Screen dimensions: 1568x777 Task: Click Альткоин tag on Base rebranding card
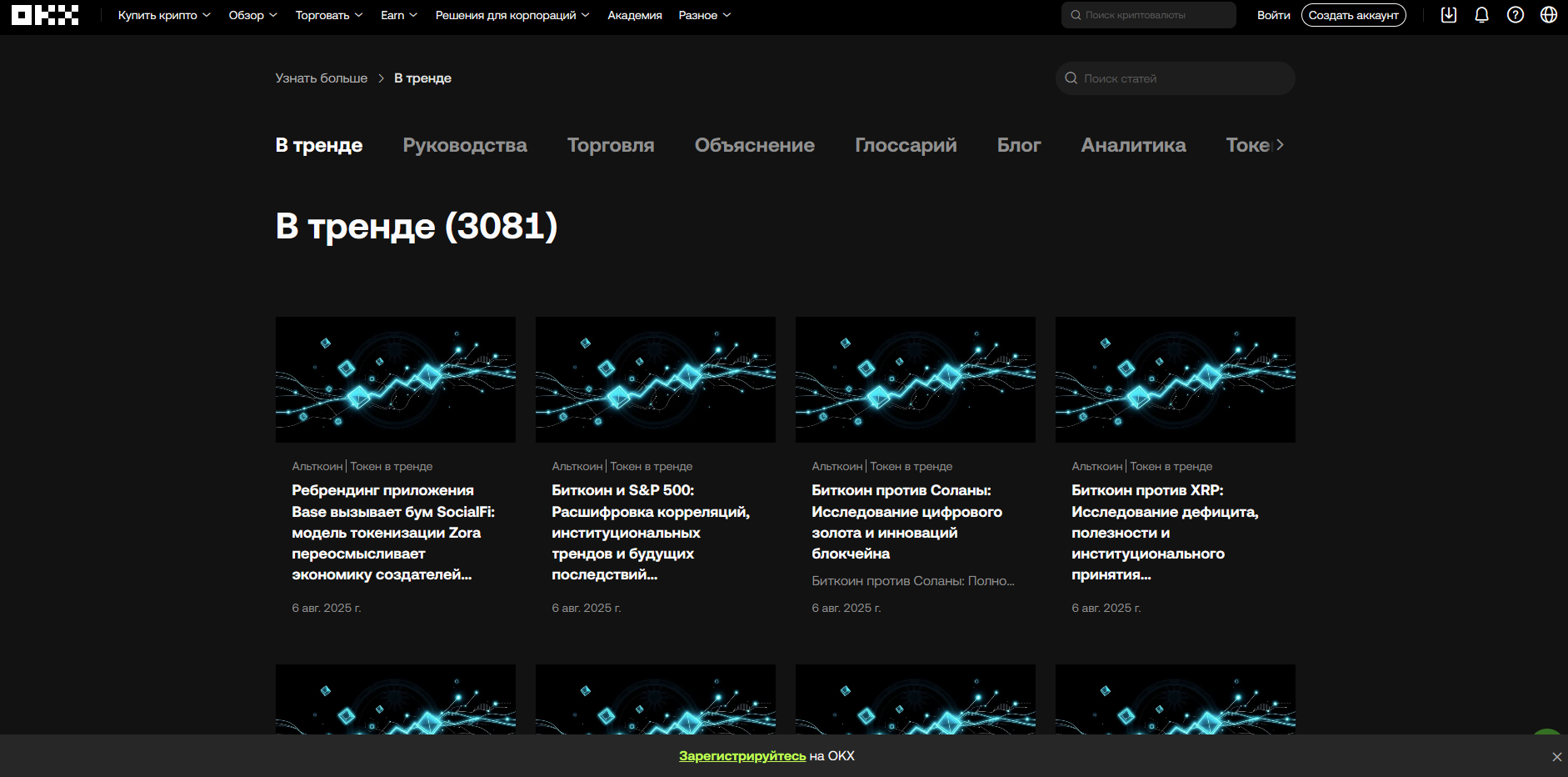(x=317, y=467)
